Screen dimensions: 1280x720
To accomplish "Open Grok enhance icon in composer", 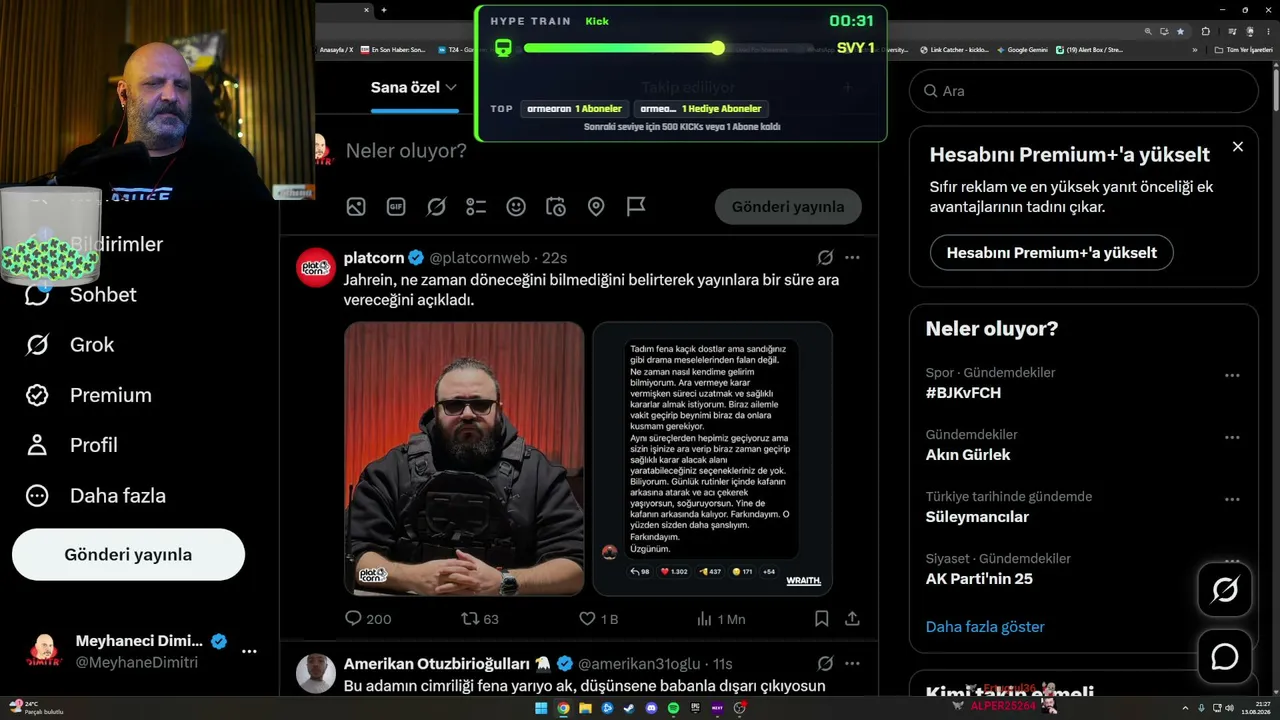I will point(436,207).
